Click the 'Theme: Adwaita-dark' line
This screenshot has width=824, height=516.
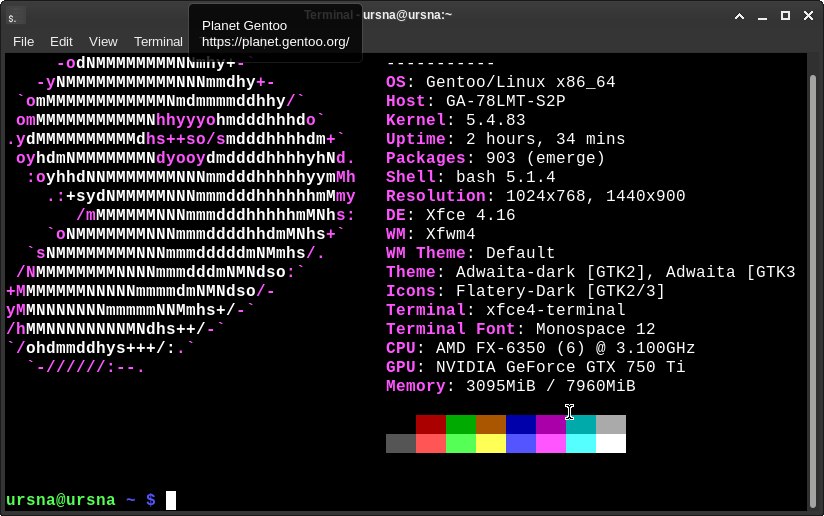591,272
